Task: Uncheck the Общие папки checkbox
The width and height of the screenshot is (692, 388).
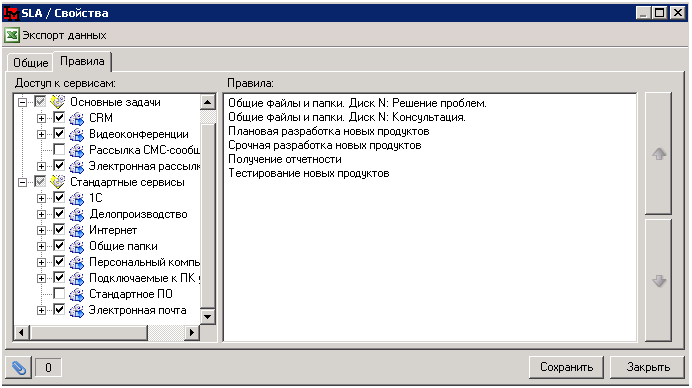Action: [59, 246]
